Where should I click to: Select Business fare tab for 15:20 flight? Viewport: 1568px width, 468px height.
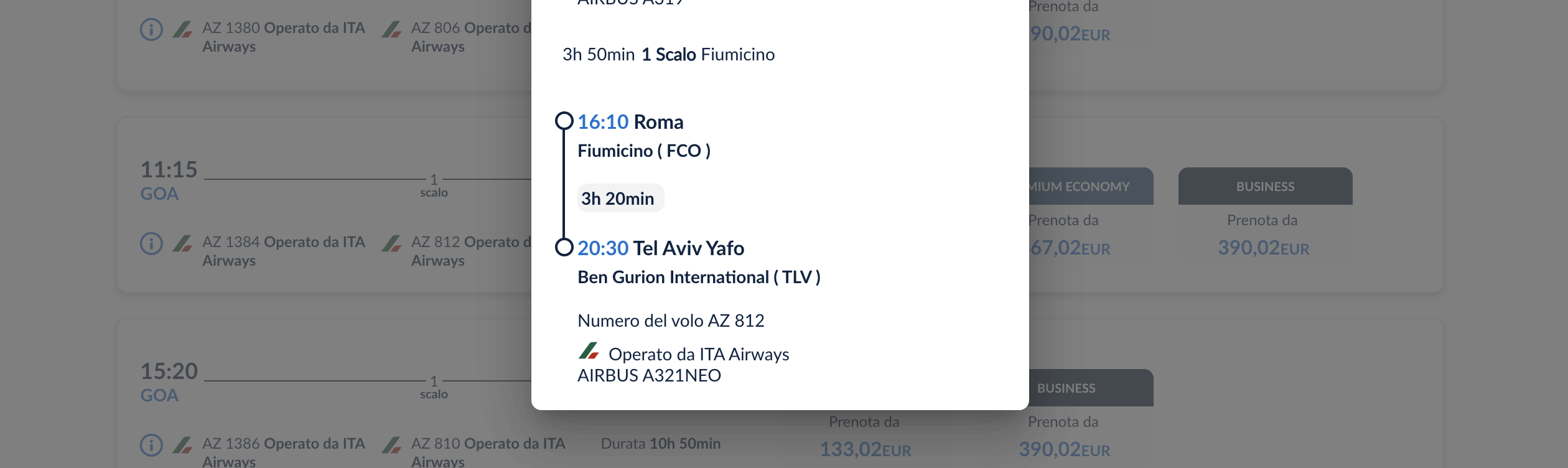1091,388
